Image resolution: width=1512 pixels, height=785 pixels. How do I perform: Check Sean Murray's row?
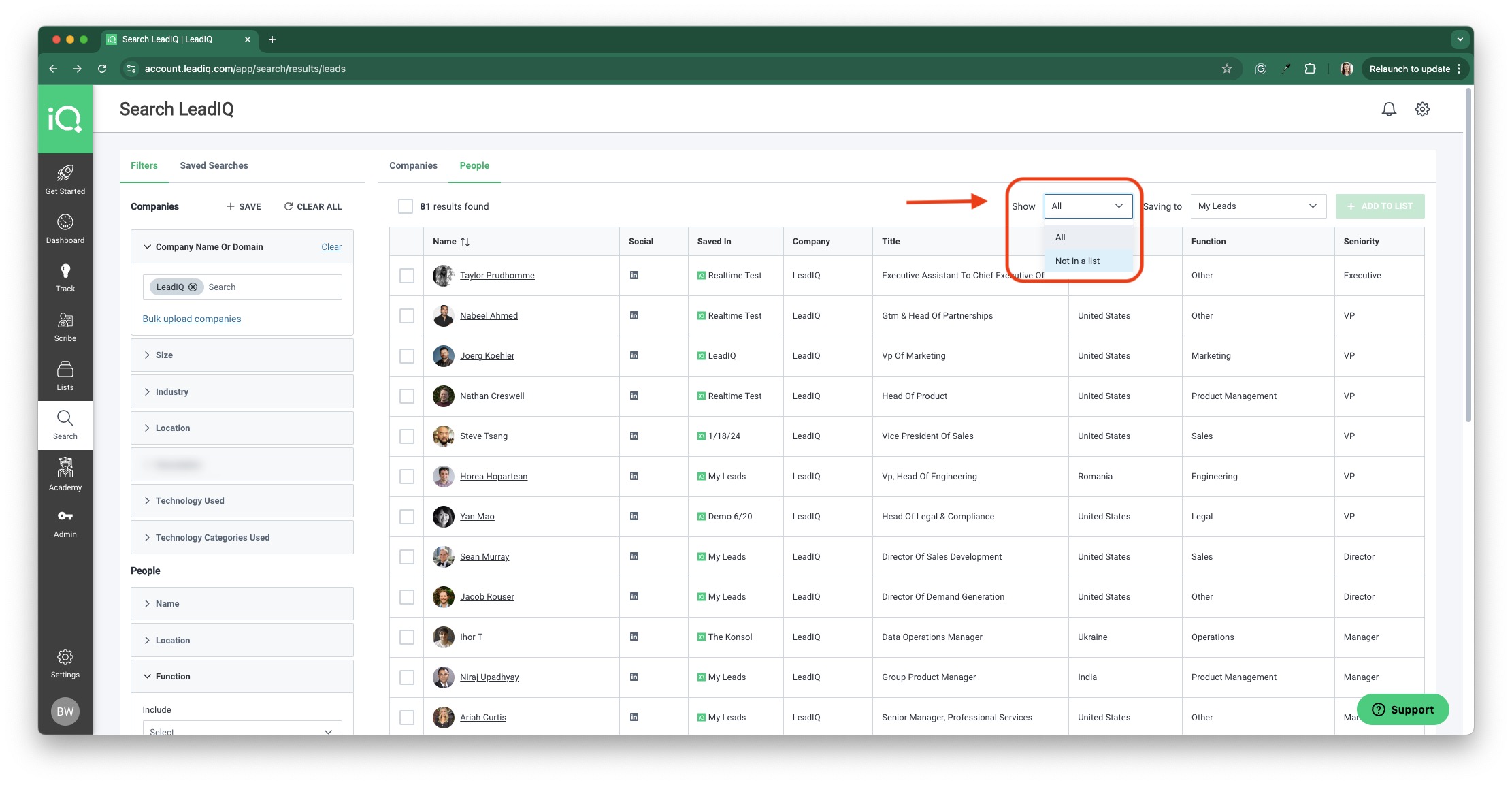coord(407,557)
